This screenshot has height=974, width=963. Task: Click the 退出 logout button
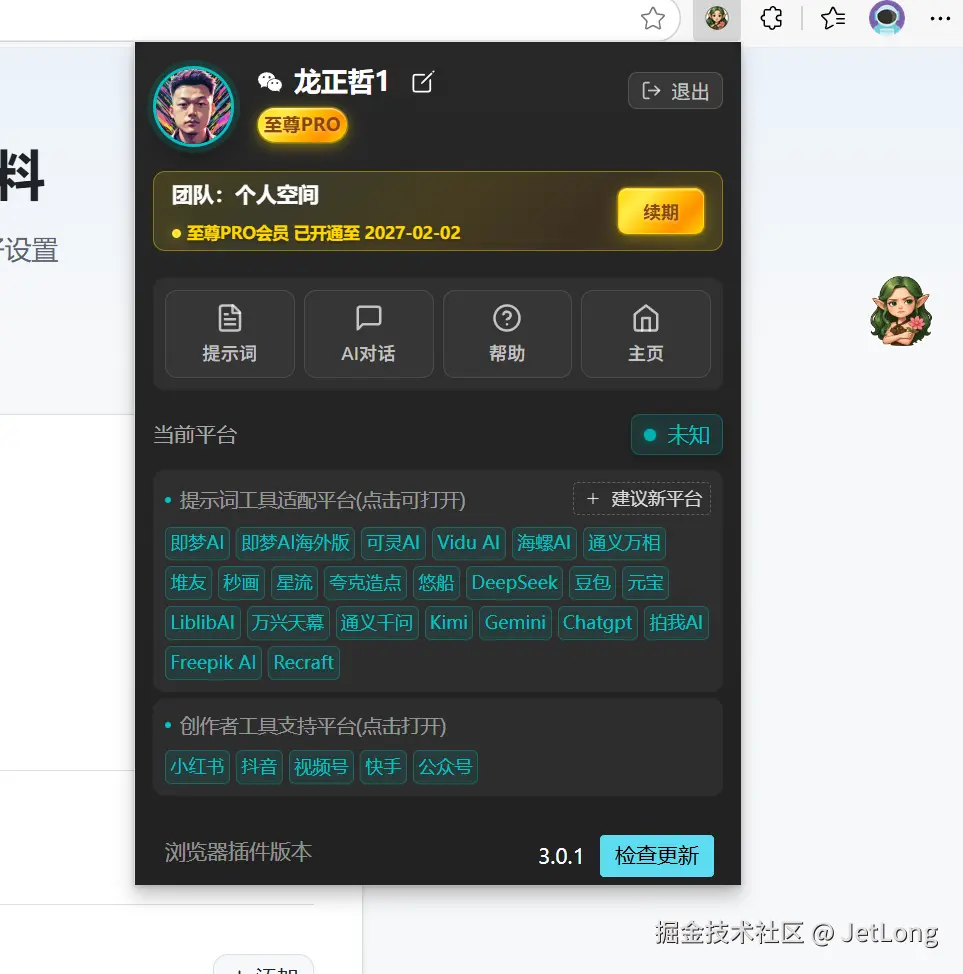coord(675,91)
